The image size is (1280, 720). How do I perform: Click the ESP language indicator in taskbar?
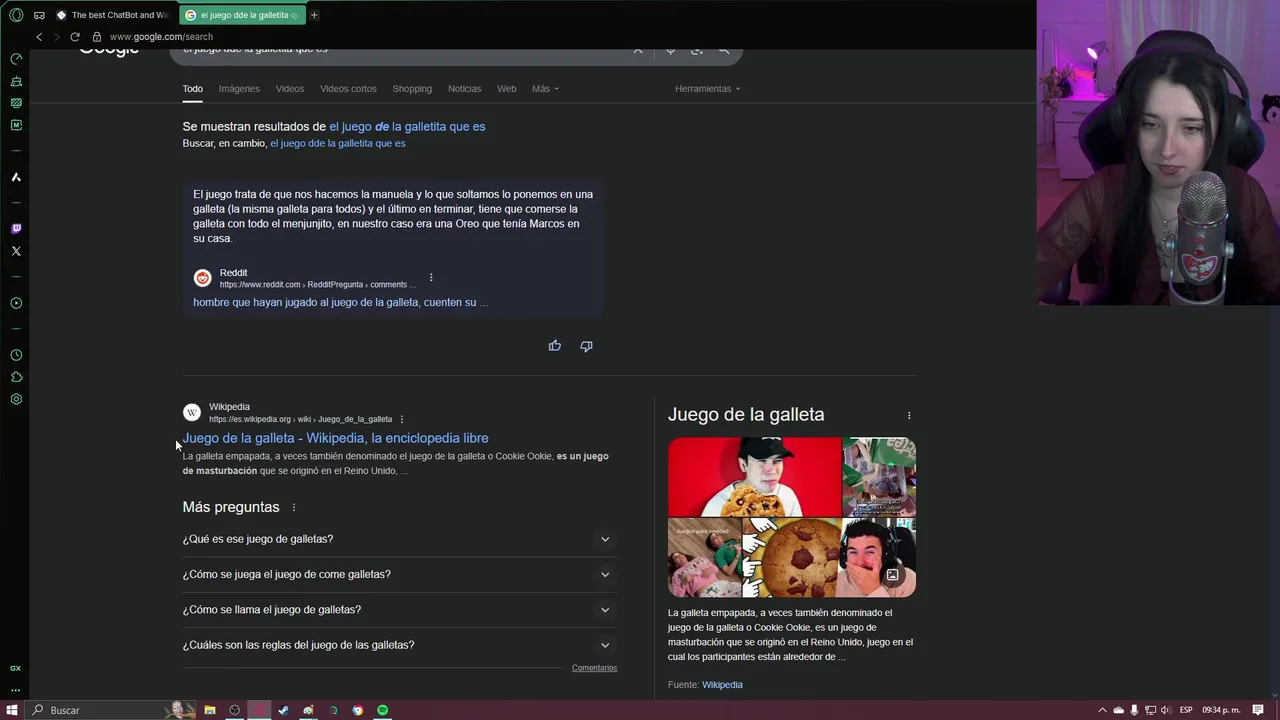click(1185, 710)
